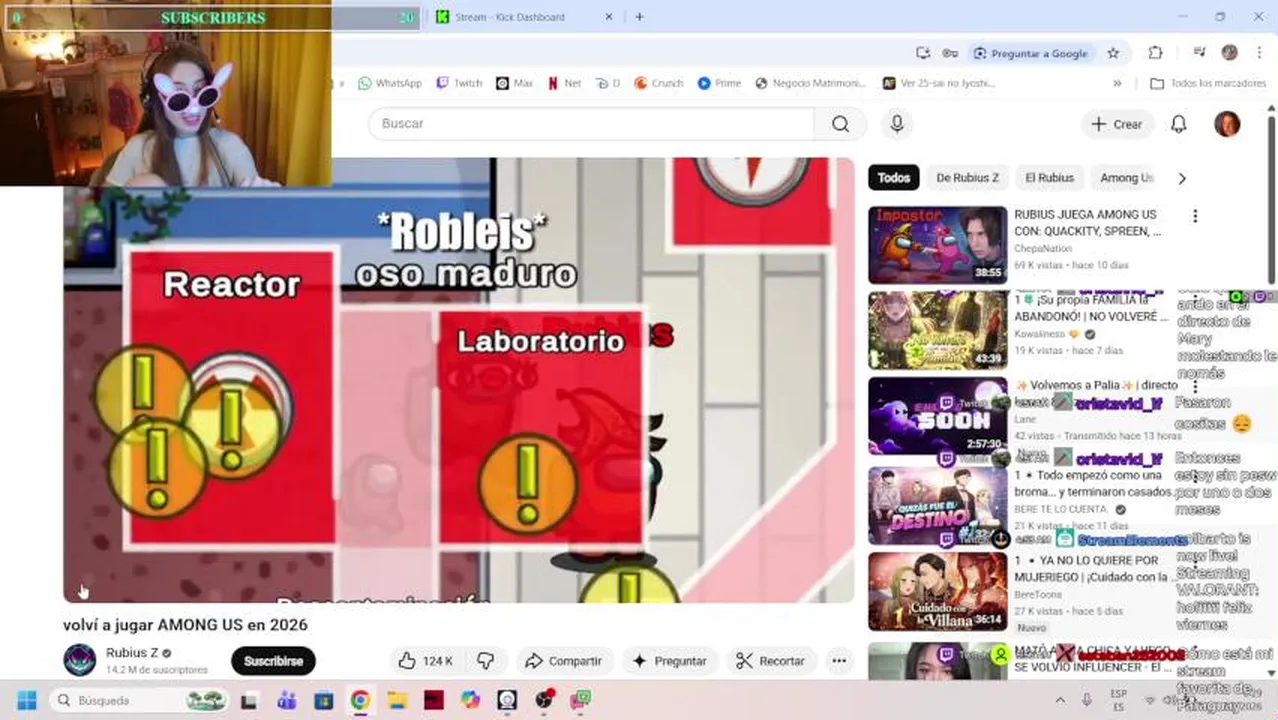Open Cuidado con la Villana thumbnail

click(x=937, y=591)
